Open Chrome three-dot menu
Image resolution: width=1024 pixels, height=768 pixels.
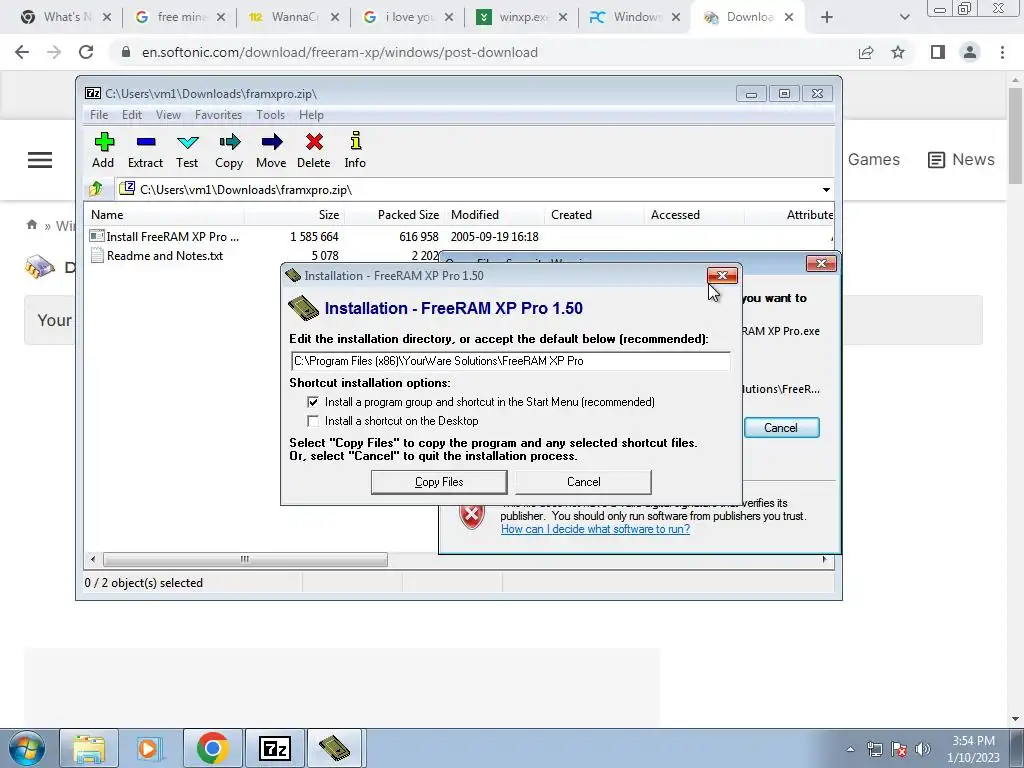click(x=1002, y=52)
